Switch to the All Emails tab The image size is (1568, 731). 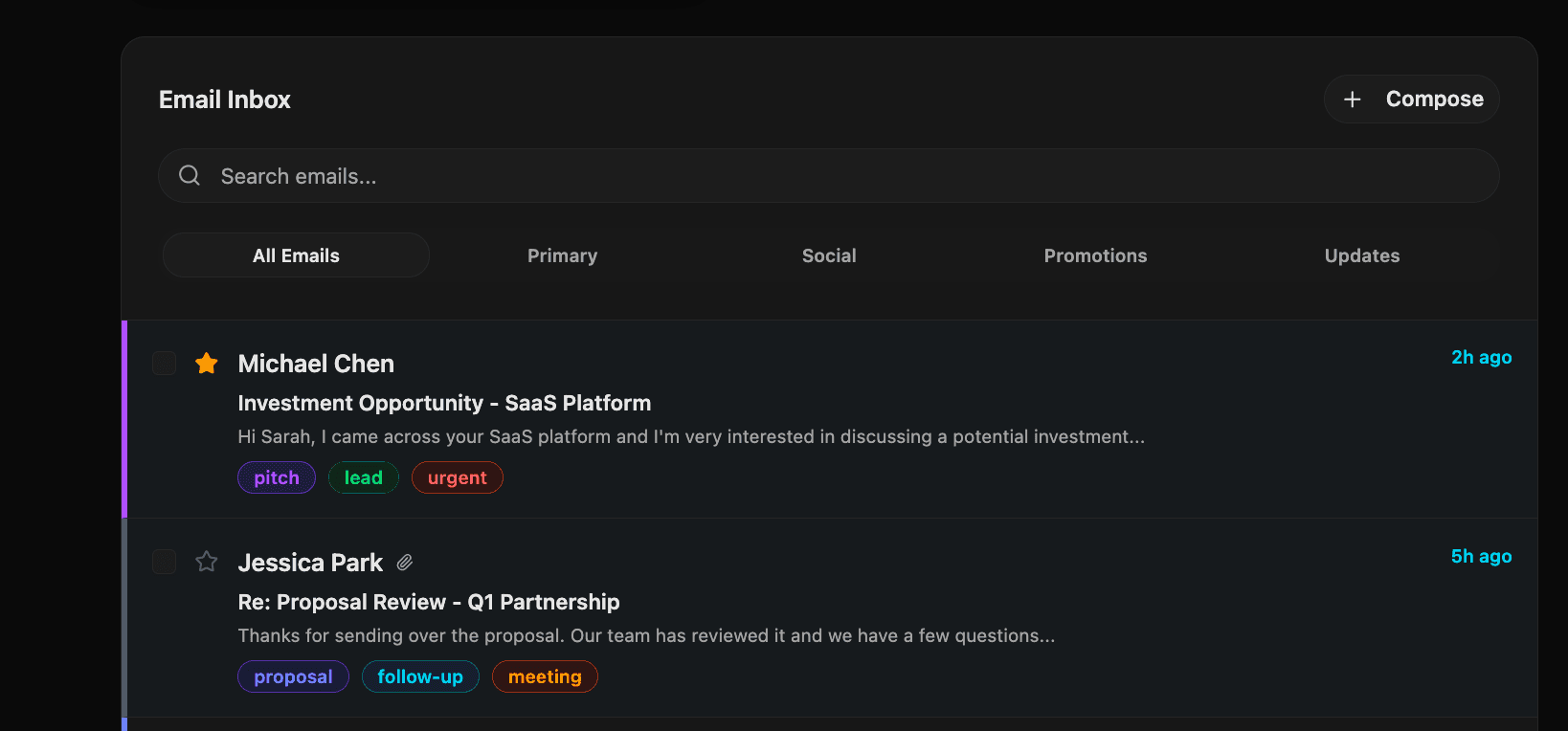pos(296,255)
